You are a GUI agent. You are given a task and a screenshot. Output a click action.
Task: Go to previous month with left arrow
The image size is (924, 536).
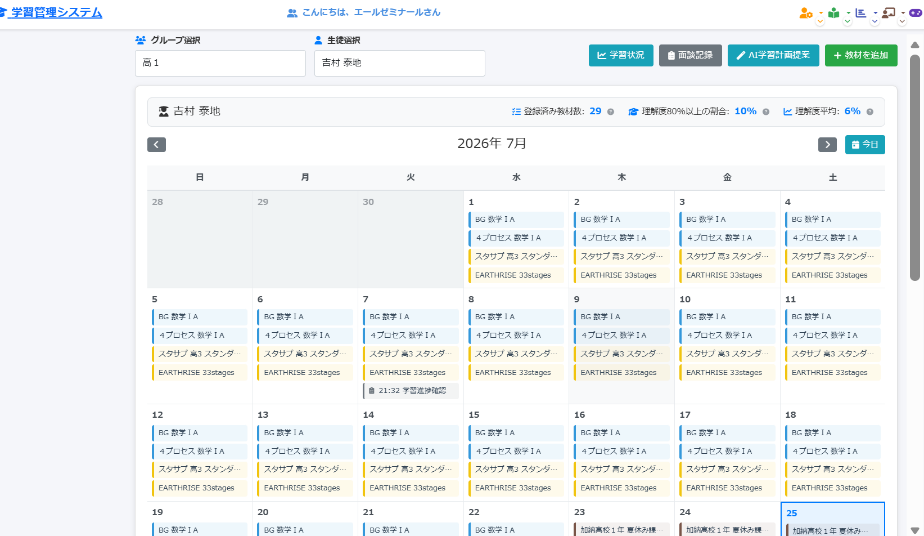156,144
